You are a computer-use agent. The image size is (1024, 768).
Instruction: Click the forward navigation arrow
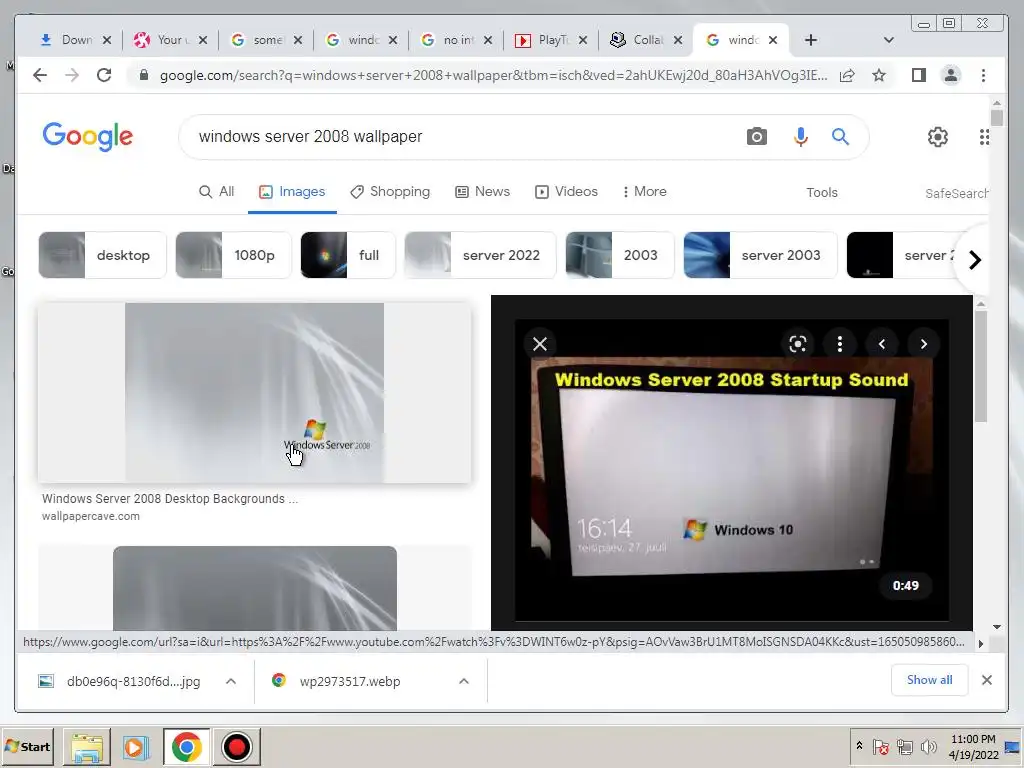72,75
